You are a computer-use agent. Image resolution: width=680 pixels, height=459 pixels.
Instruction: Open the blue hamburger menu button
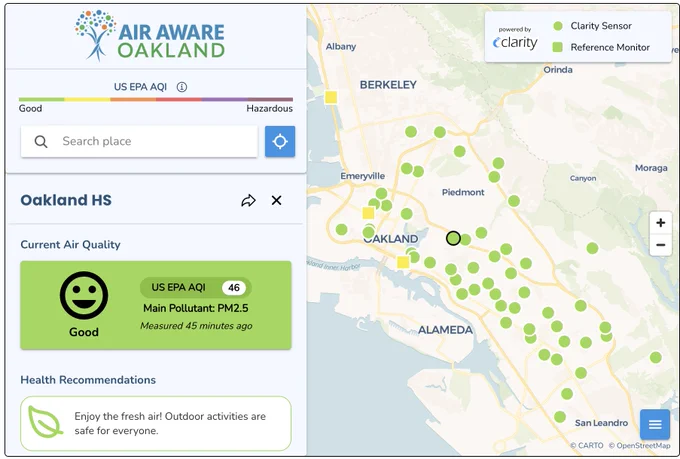pyautogui.click(x=655, y=424)
